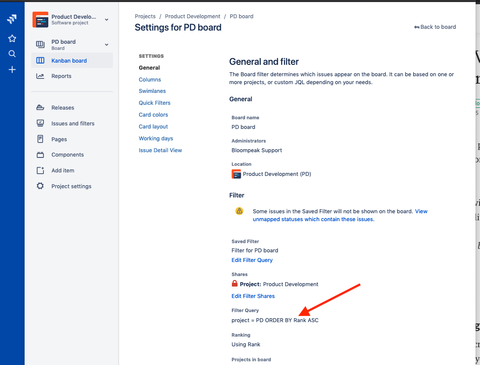The image size is (480, 365).
Task: Open Card colors settings tab
Action: coord(153,115)
